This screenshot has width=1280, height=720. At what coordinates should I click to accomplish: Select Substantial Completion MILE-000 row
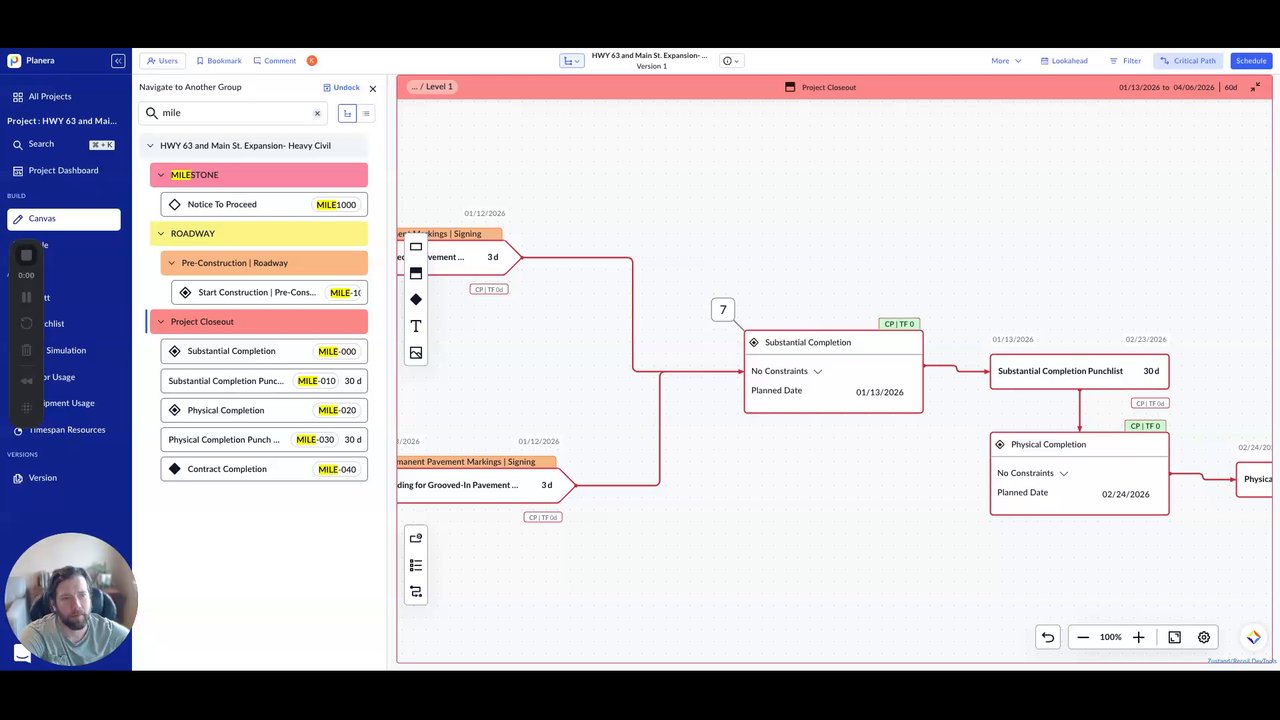(x=264, y=352)
